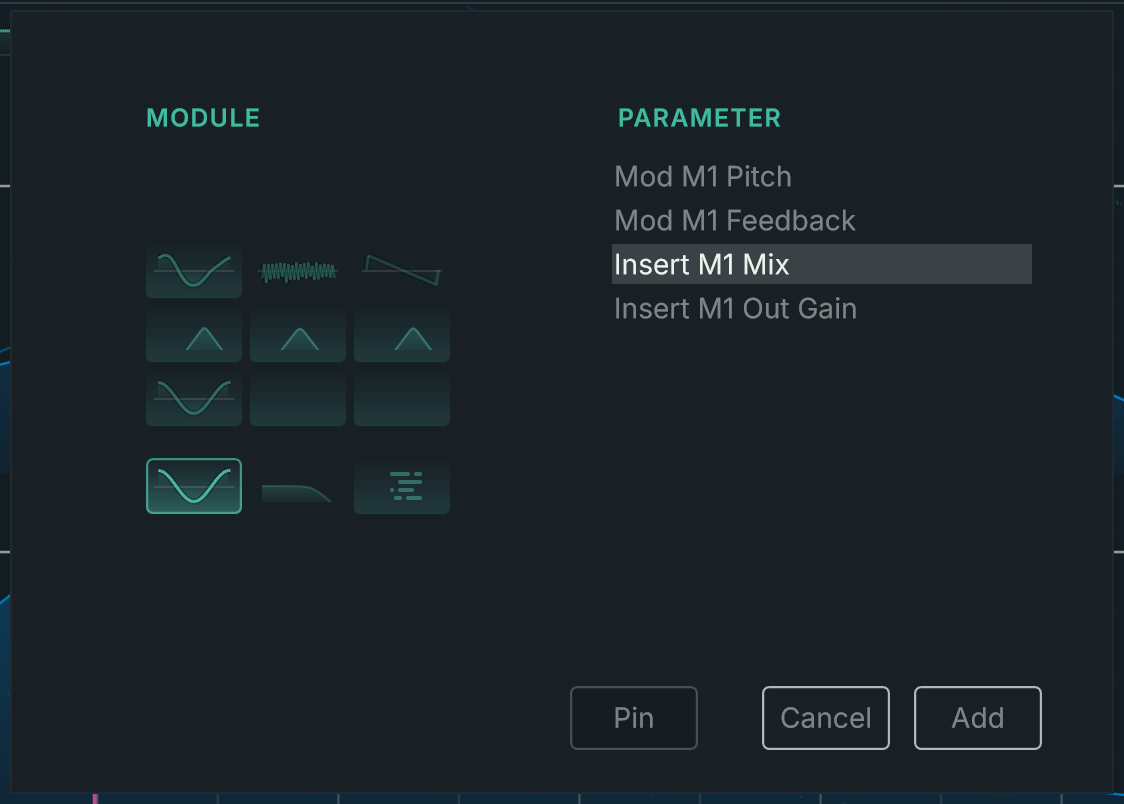
Task: Click the PARAMETER column heading
Action: tap(699, 118)
